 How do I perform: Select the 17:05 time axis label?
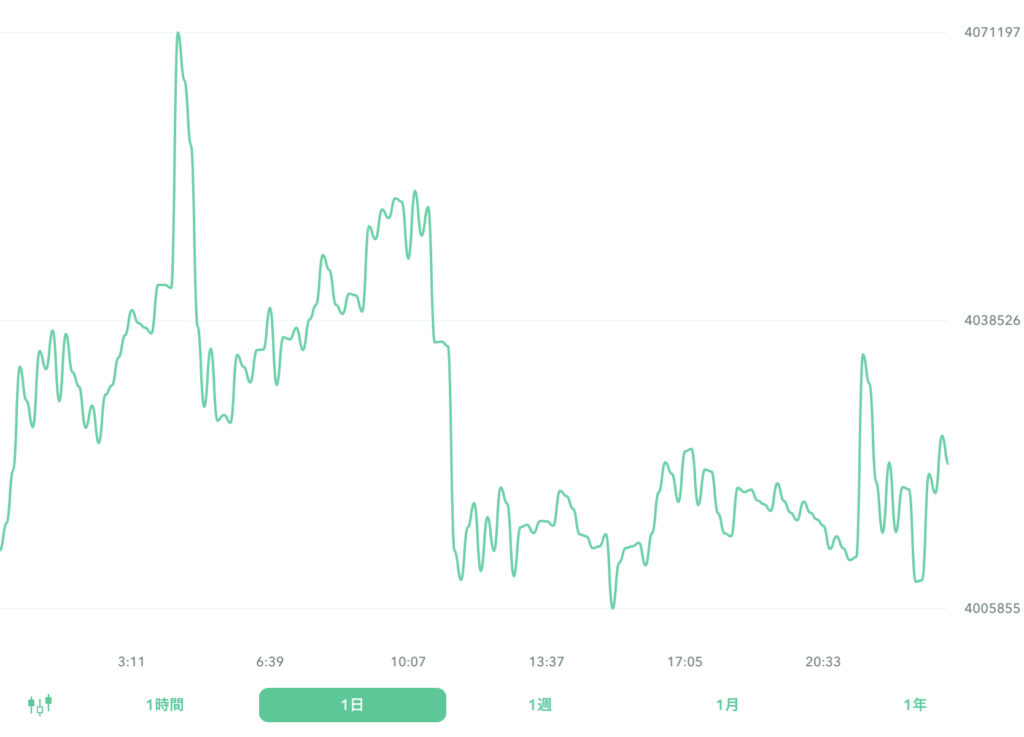tap(685, 662)
